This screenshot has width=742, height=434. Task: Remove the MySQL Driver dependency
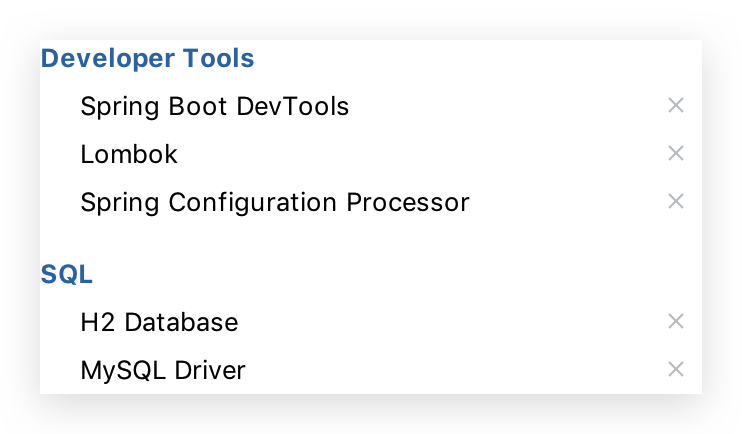pos(676,369)
